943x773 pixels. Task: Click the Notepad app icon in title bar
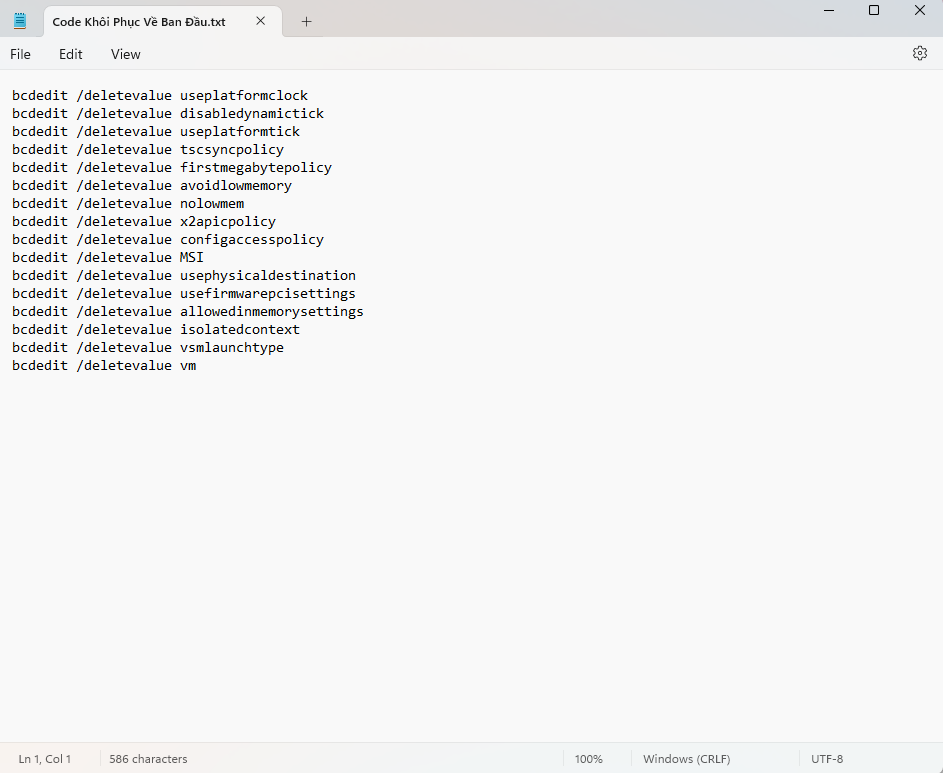coord(20,21)
